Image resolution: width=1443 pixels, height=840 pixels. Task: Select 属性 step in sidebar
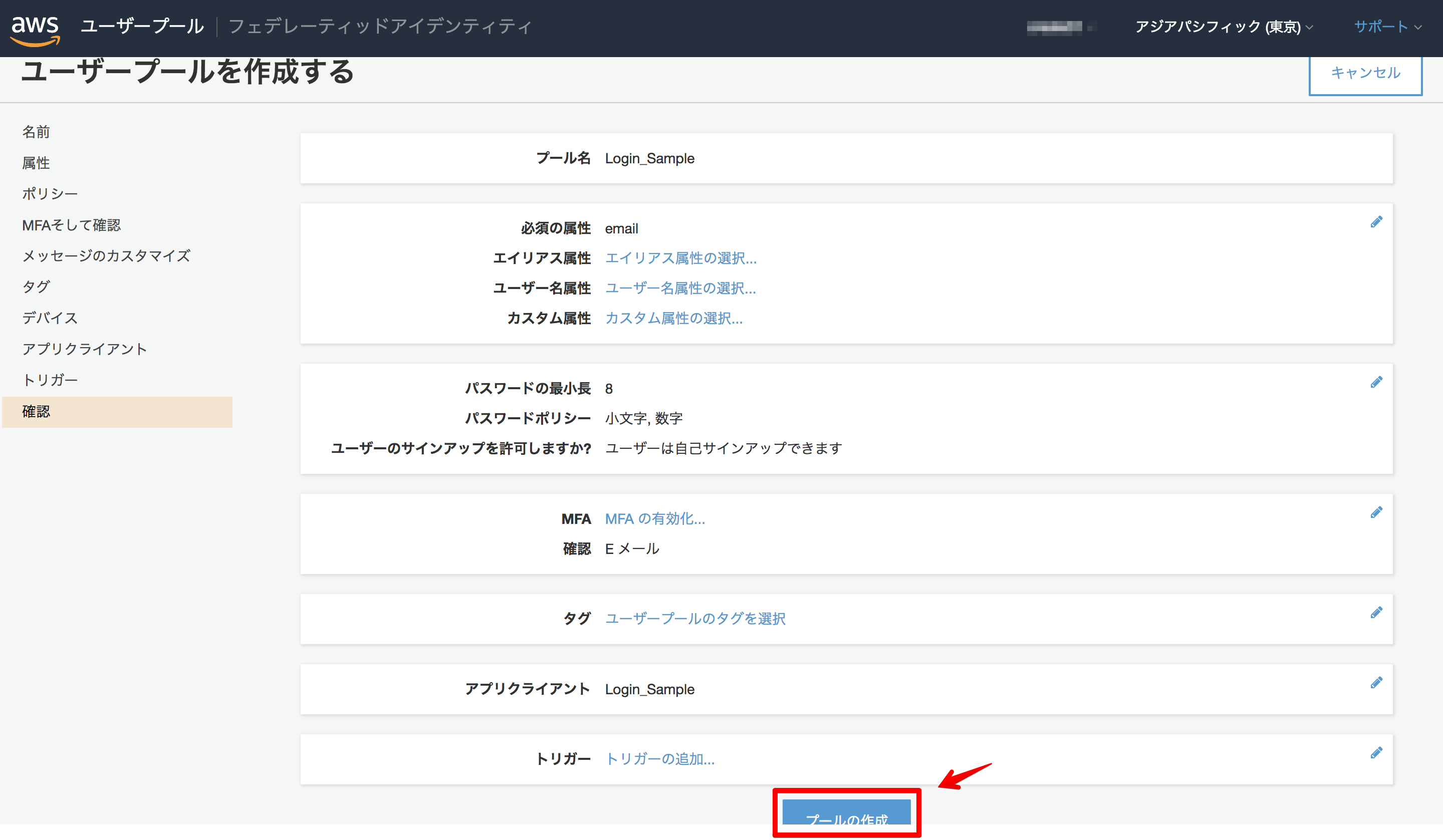tap(36, 163)
